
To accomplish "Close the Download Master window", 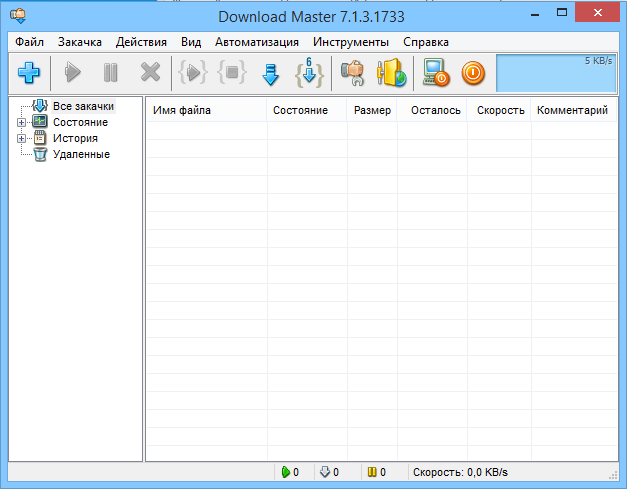I will click(598, 13).
